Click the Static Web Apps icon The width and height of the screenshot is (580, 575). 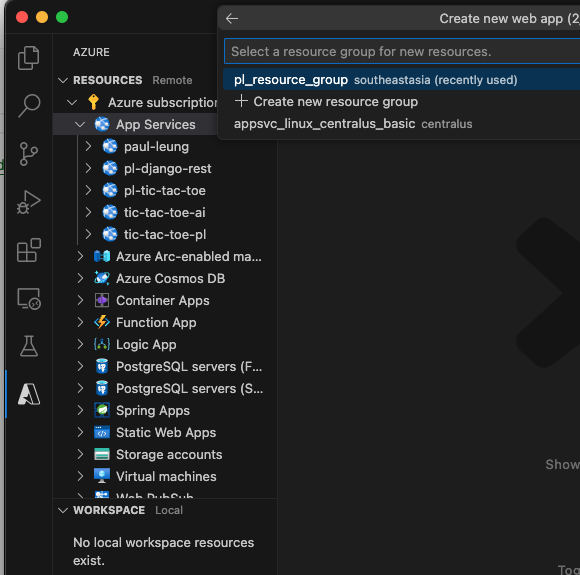[102, 432]
